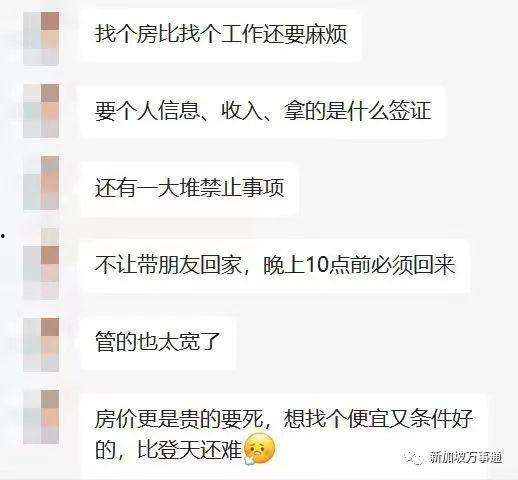Image resolution: width=518 pixels, height=480 pixels.
Task: Click avatar beside '还有一大堆禁止事项' message
Action: click(x=41, y=183)
